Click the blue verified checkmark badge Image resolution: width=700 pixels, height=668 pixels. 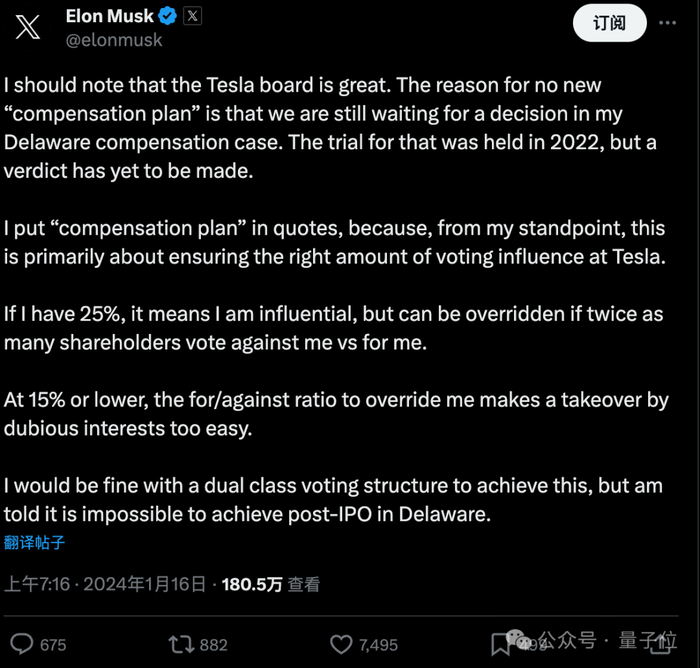click(167, 16)
